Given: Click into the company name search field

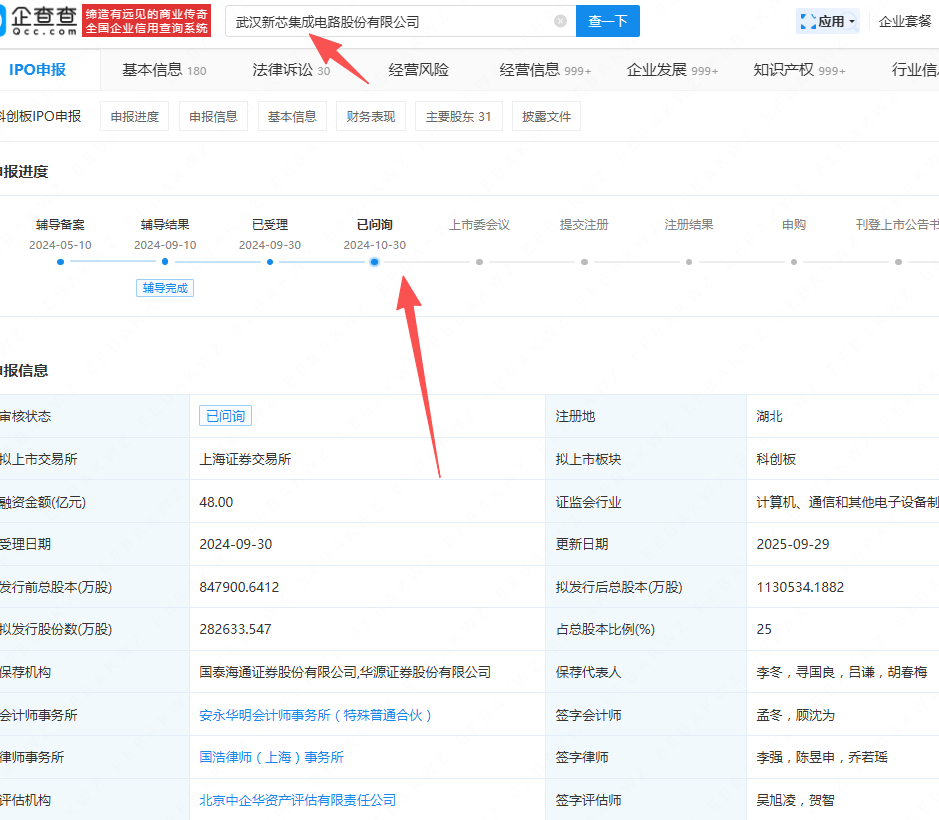Looking at the screenshot, I should click(x=390, y=21).
